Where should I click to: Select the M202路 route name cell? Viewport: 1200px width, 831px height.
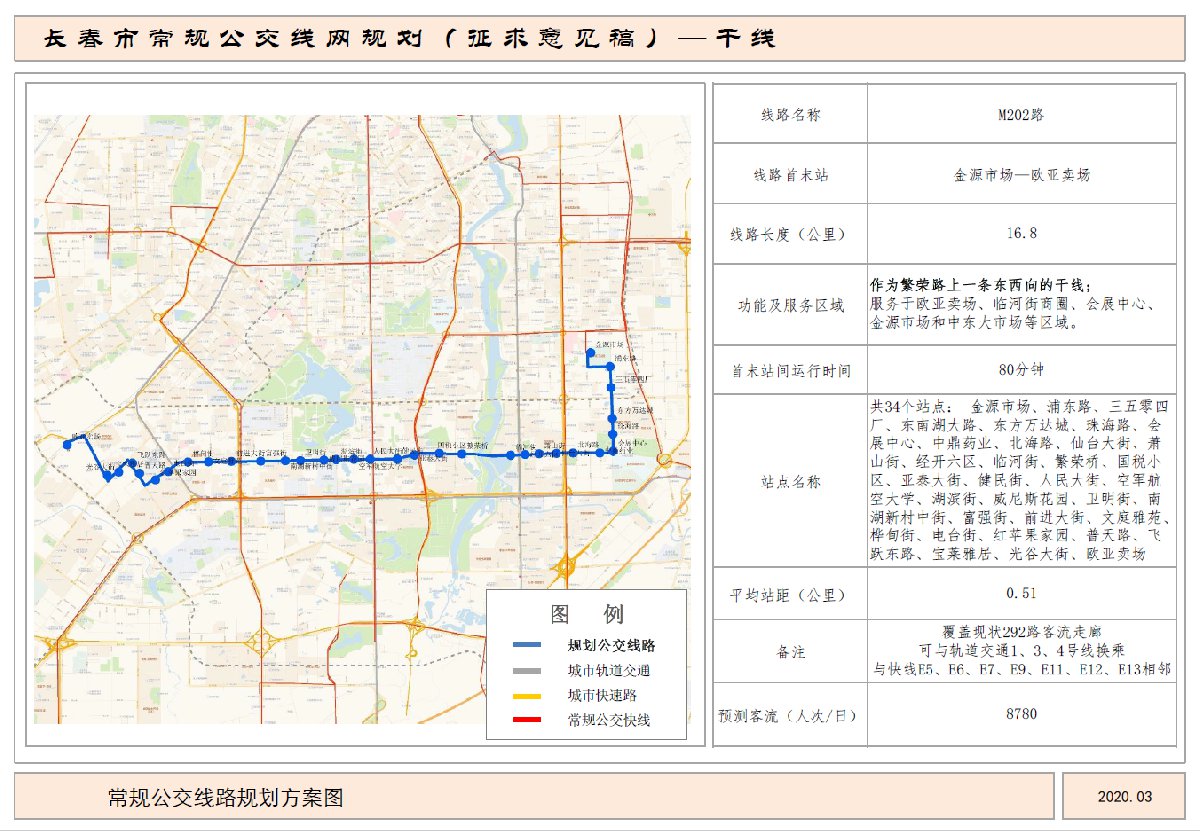pos(1020,115)
